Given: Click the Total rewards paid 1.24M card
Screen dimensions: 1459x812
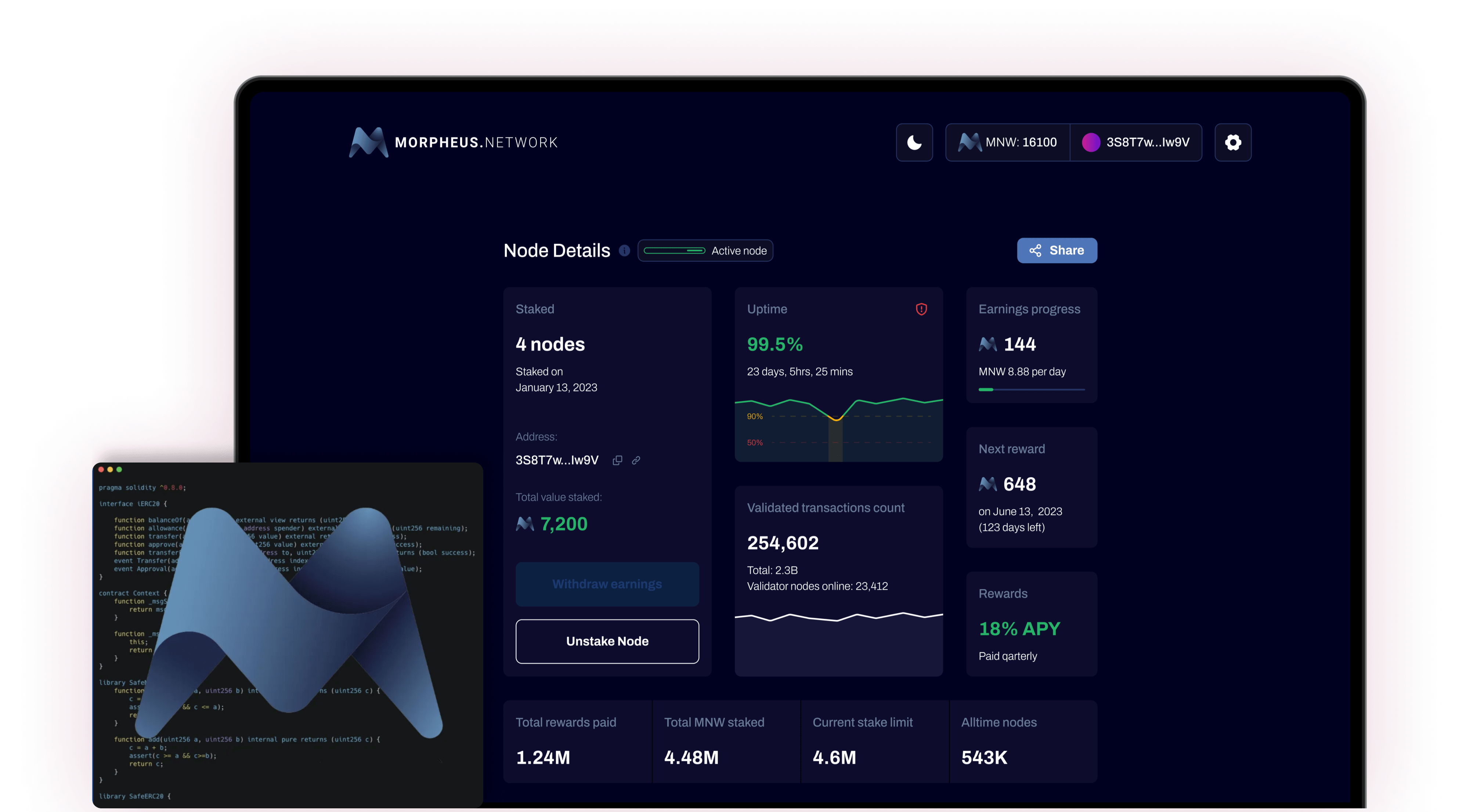Looking at the screenshot, I should [x=577, y=742].
